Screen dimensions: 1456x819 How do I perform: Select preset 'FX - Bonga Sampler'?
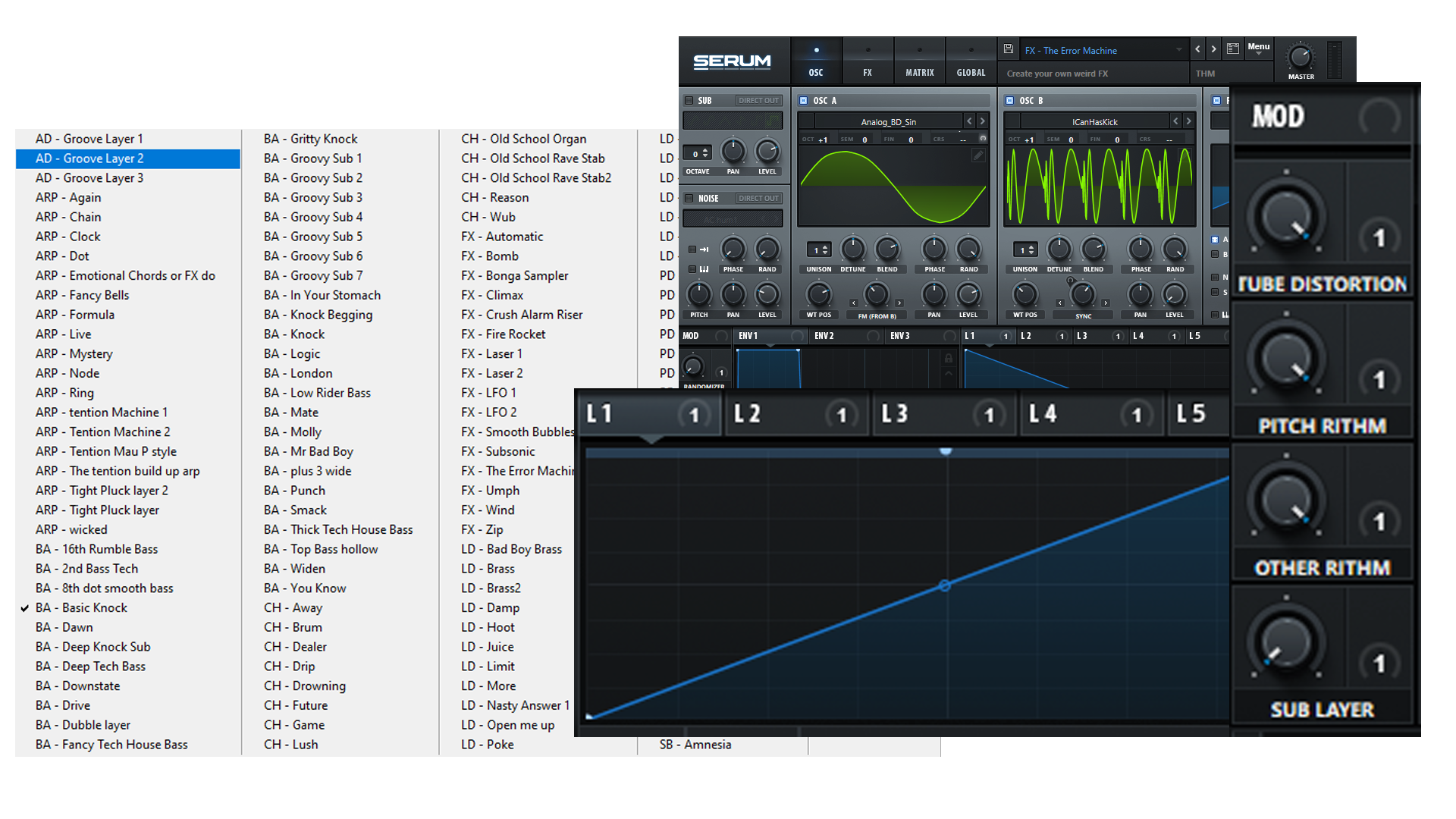(x=515, y=275)
